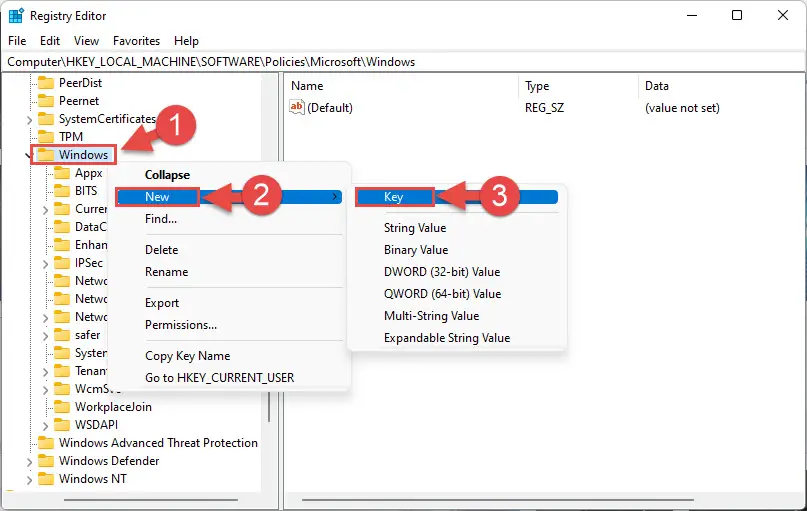This screenshot has width=807, height=511.
Task: Click the Windows Advanced Threat Protection folder icon
Action: [x=46, y=443]
